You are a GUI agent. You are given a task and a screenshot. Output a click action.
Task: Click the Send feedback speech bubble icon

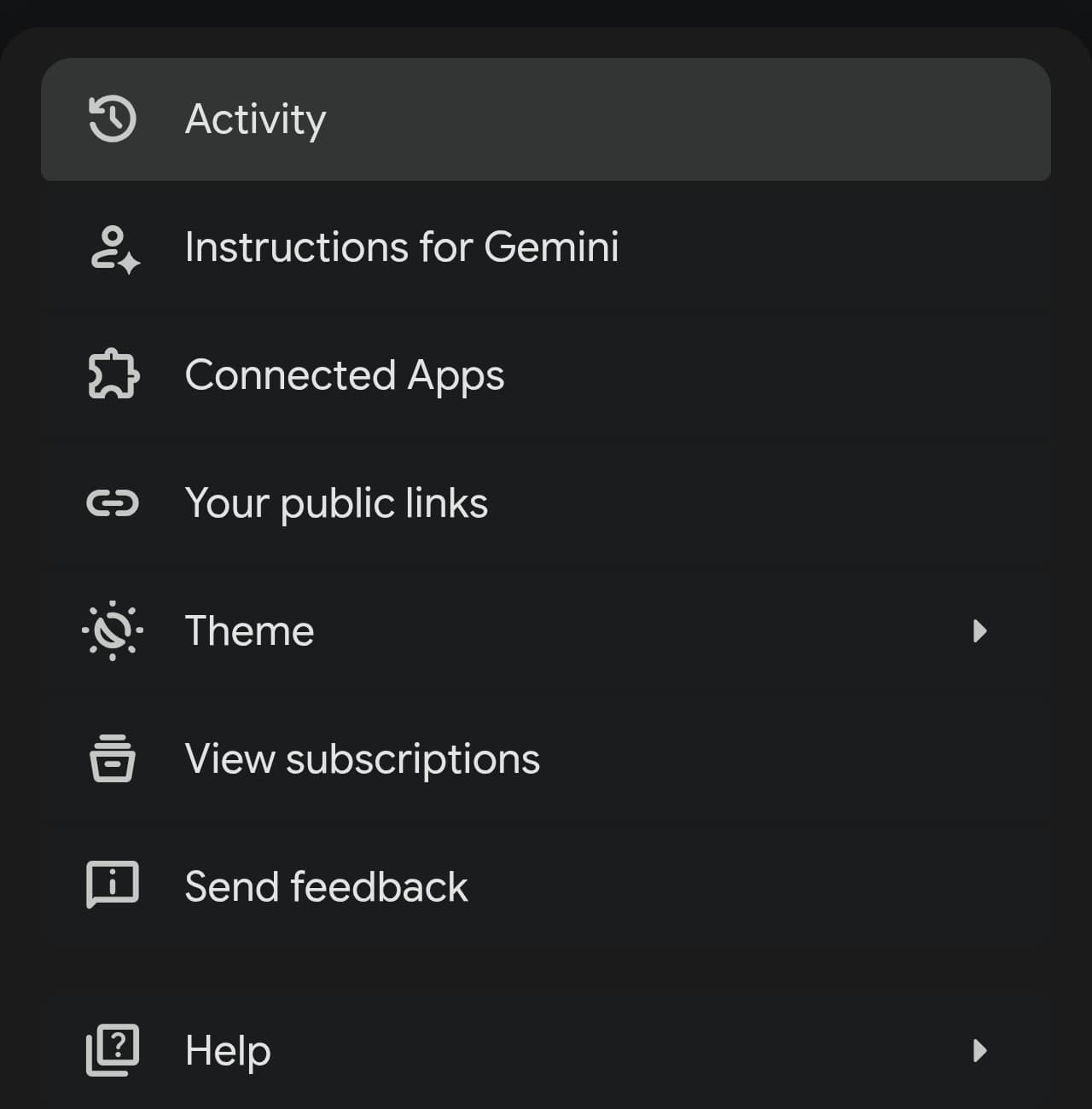(x=113, y=885)
